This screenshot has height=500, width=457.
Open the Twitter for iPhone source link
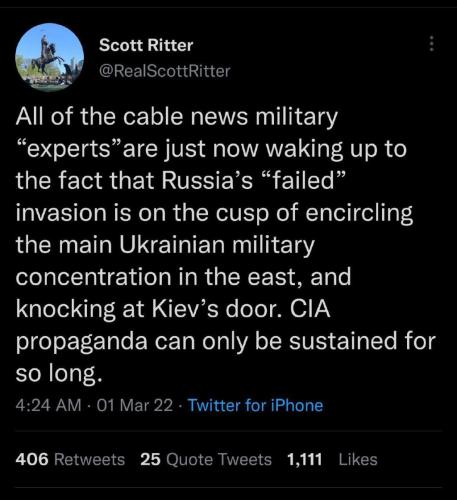(255, 405)
